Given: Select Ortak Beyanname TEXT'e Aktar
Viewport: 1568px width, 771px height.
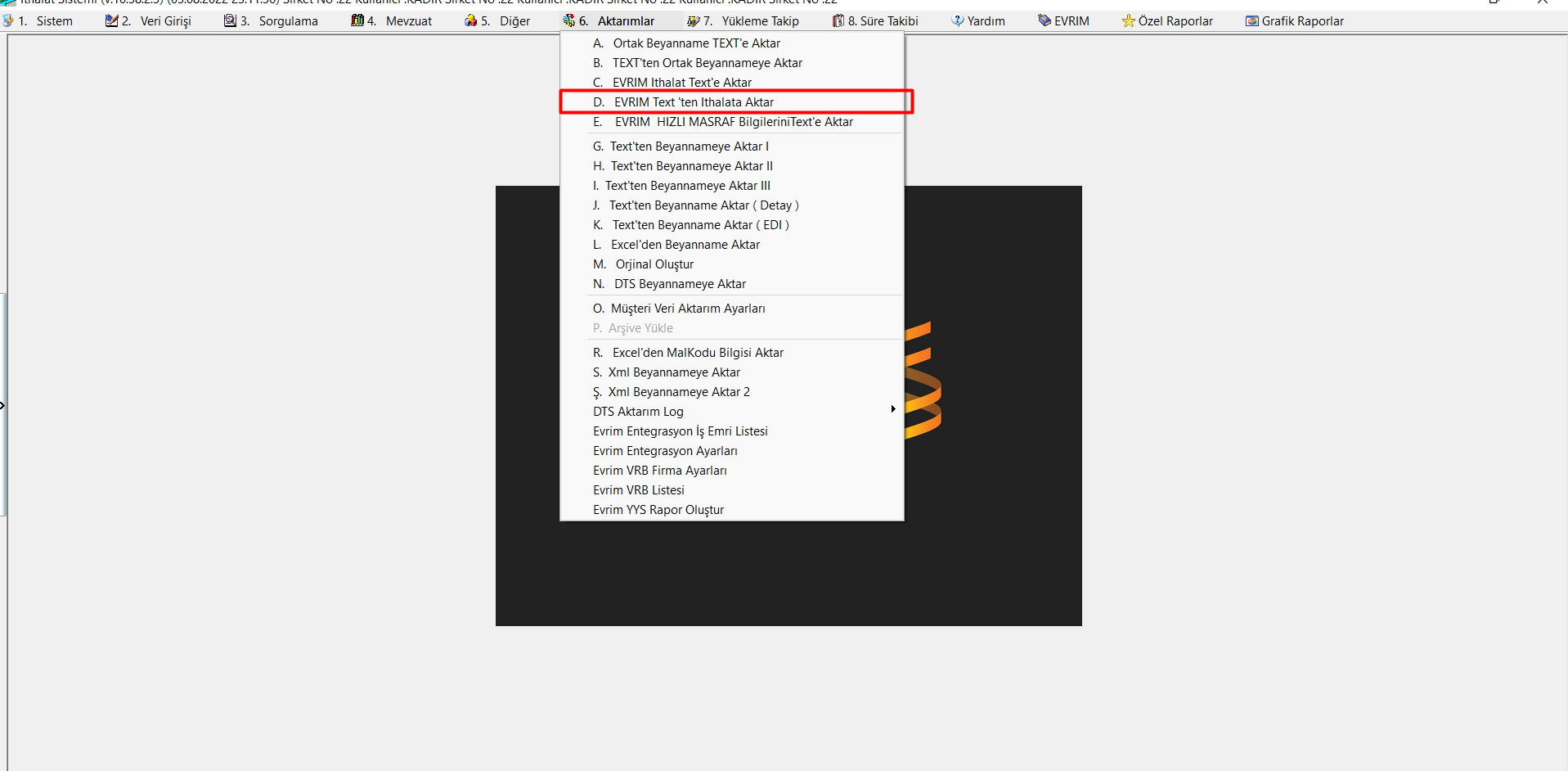Looking at the screenshot, I should 732,43.
